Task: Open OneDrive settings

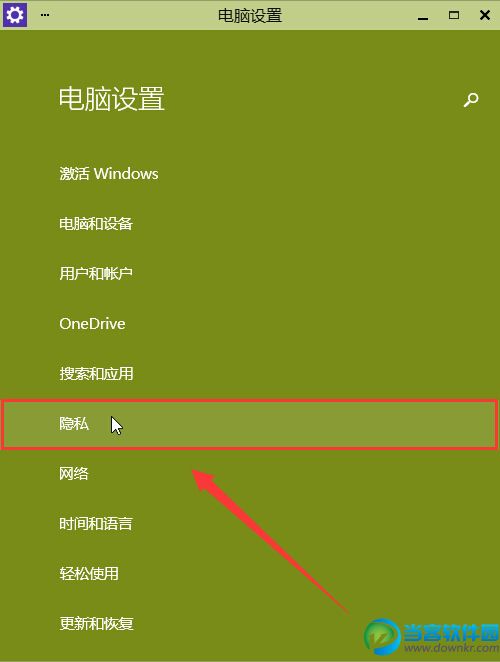Action: click(x=92, y=324)
